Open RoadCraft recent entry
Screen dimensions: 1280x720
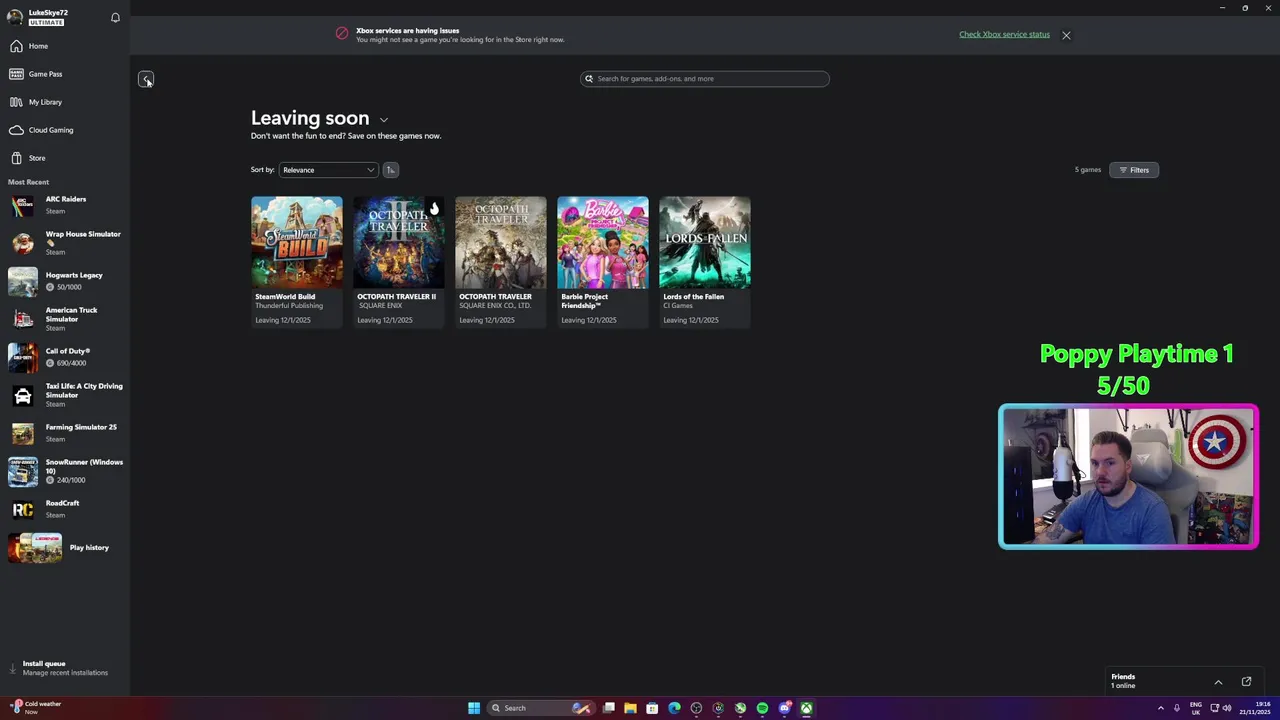click(65, 509)
